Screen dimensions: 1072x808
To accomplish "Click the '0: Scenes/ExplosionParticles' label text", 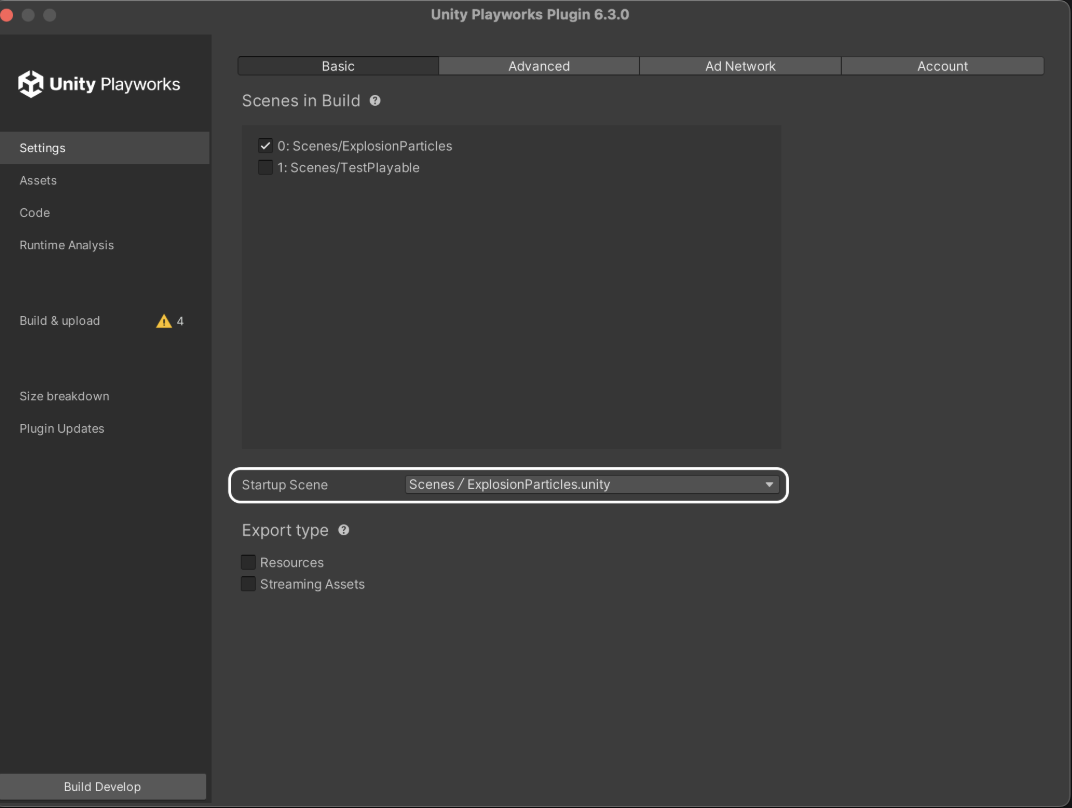I will (364, 146).
